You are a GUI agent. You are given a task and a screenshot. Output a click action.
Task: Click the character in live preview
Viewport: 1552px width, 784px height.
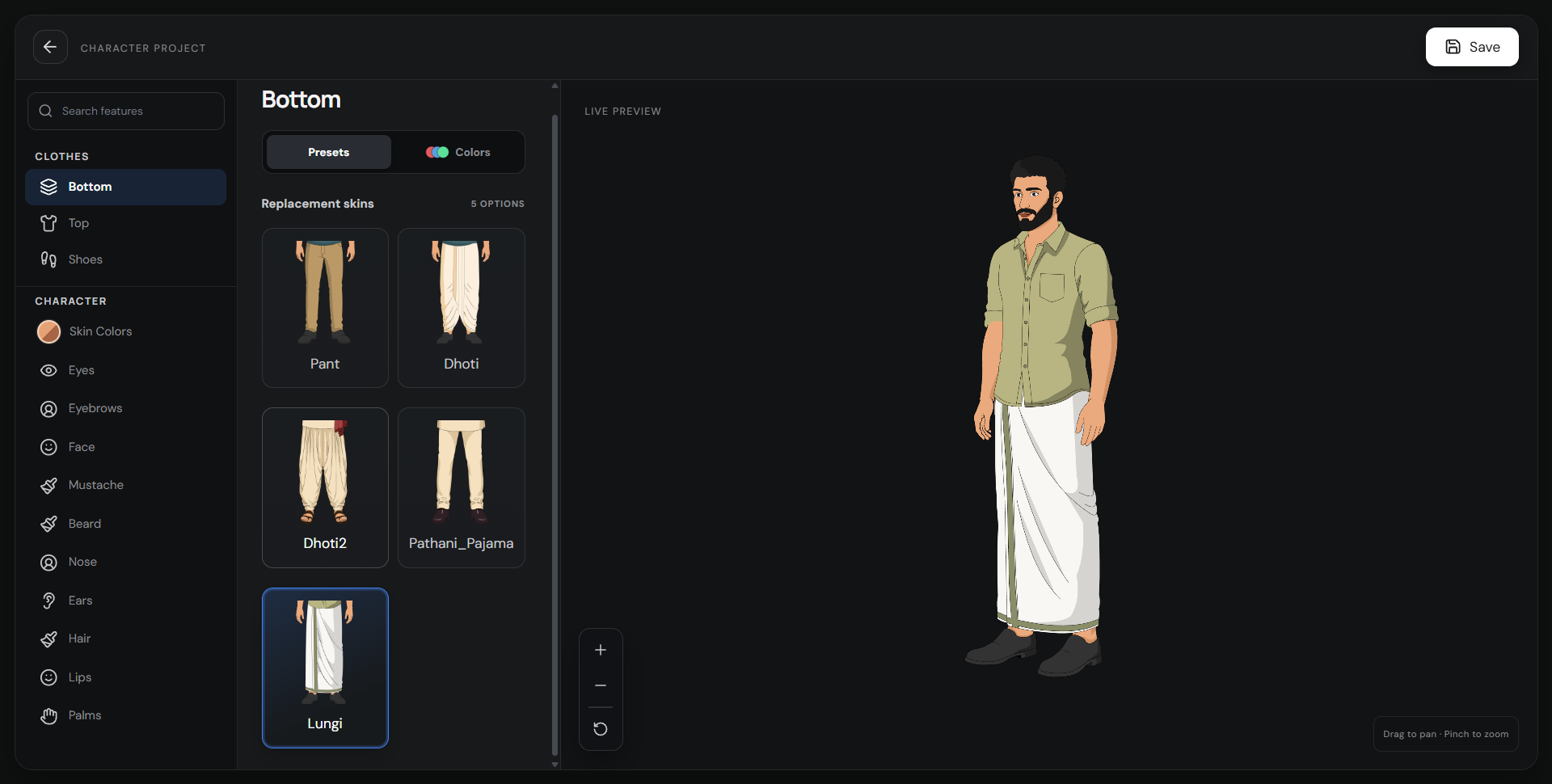click(1043, 416)
